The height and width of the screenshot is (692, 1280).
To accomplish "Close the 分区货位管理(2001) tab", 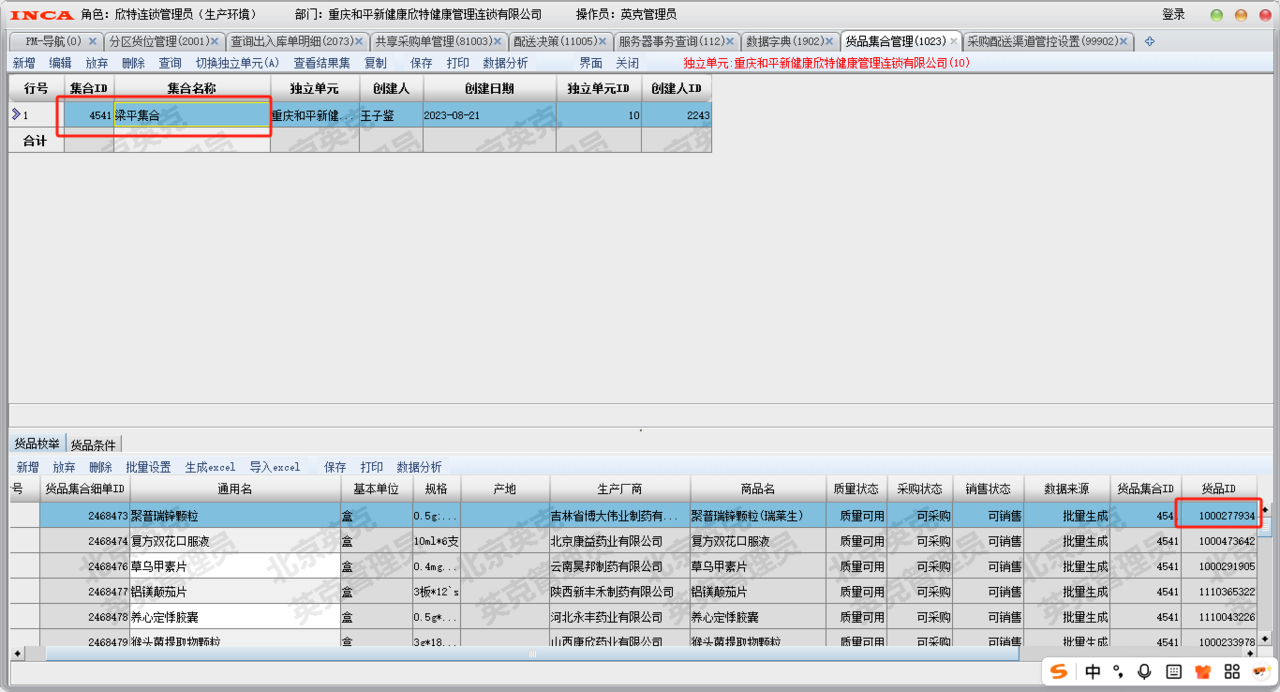I will (x=214, y=41).
